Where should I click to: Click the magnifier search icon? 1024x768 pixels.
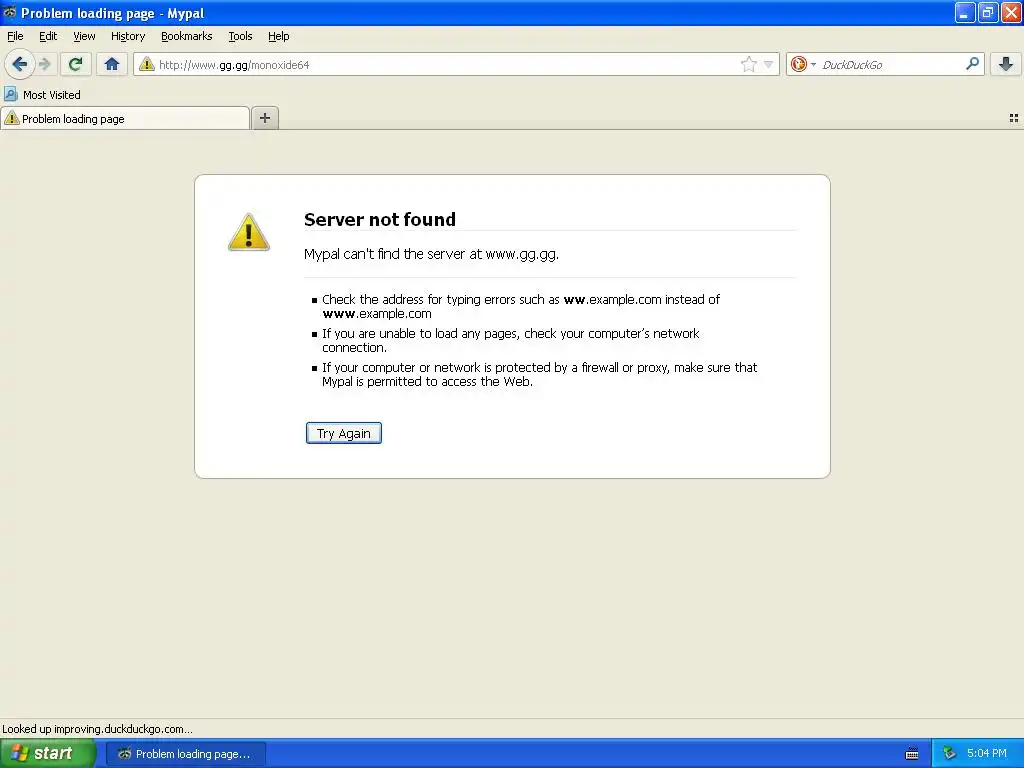[972, 63]
